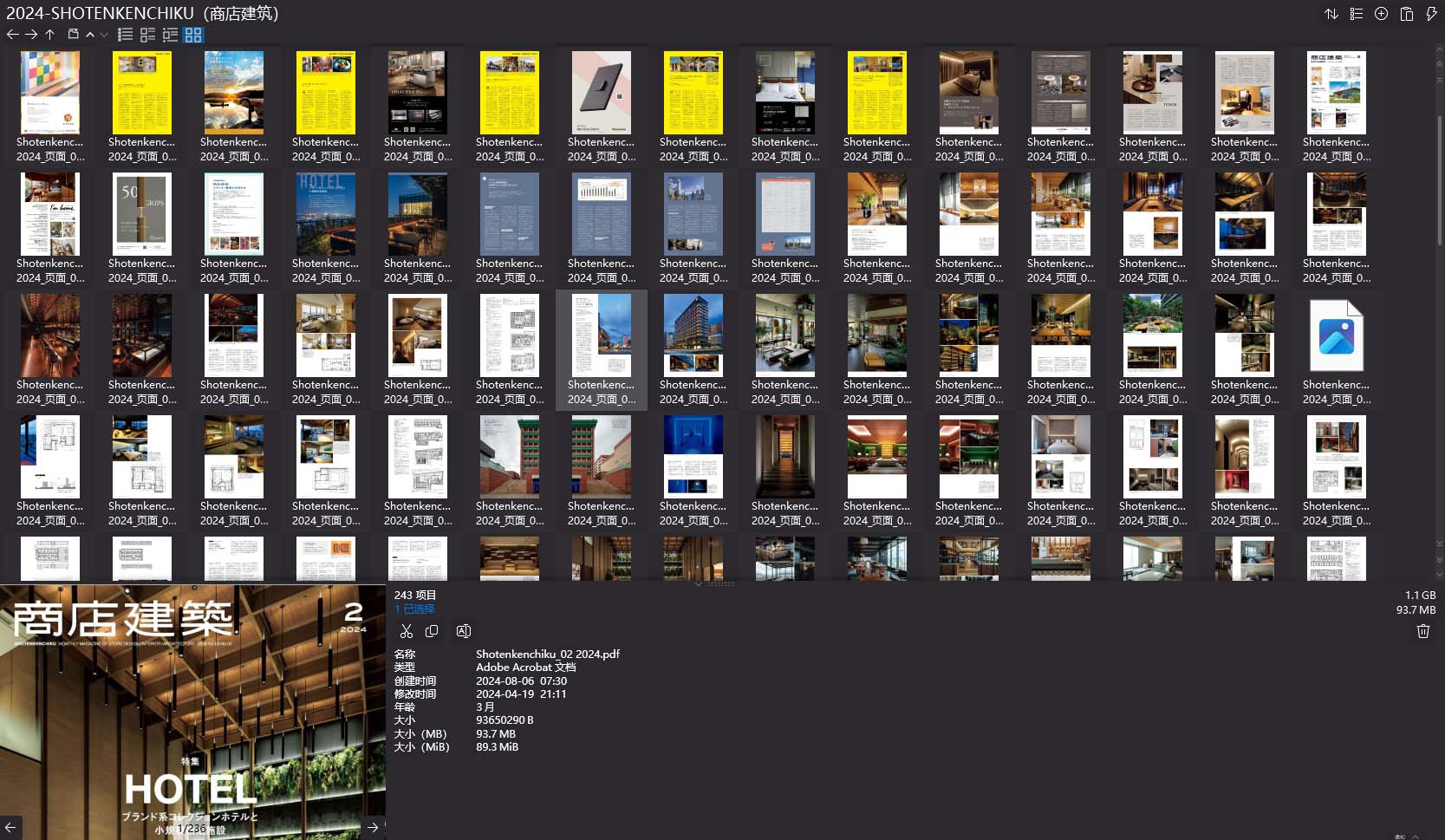Switch to list view layout
Image resolution: width=1445 pixels, height=840 pixels.
click(x=126, y=35)
